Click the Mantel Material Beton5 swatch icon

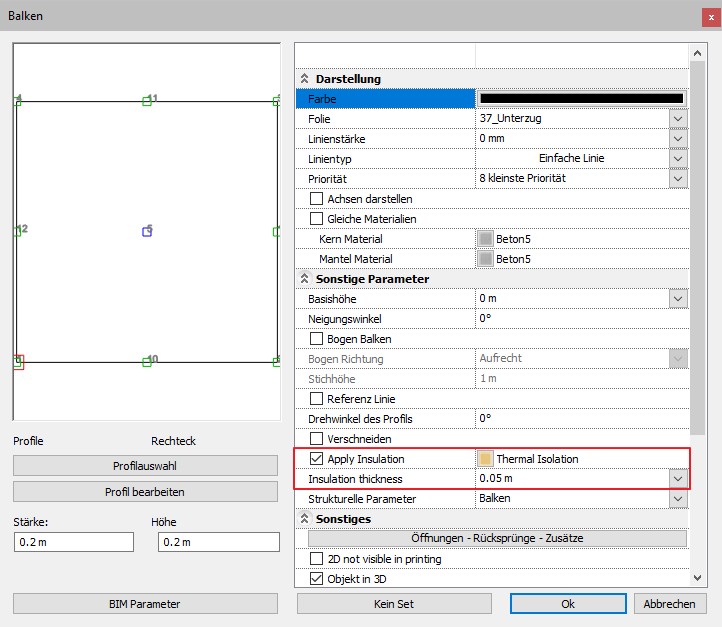click(486, 259)
